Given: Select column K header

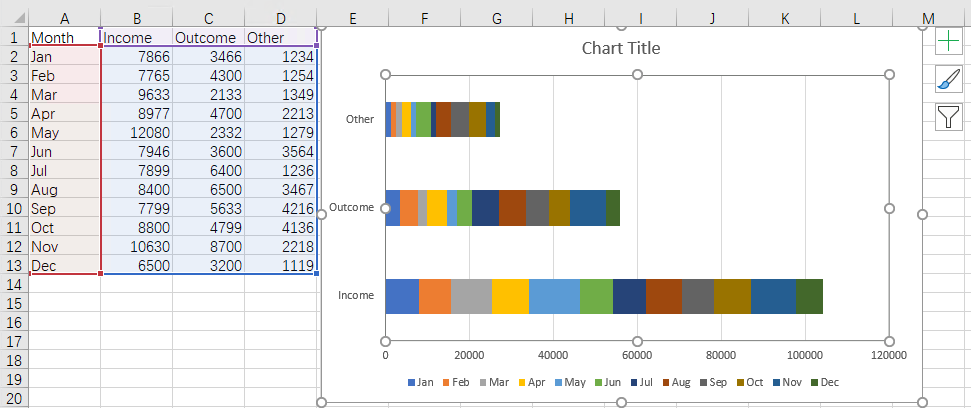Looking at the screenshot, I should point(785,19).
